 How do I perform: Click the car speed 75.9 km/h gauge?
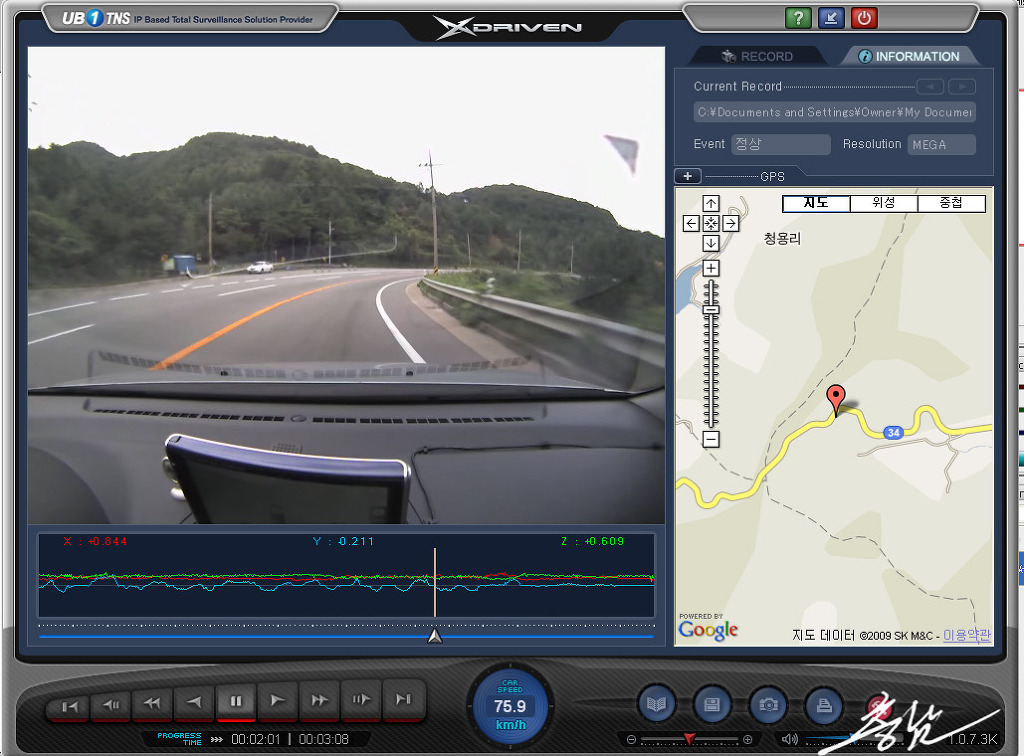click(x=510, y=706)
